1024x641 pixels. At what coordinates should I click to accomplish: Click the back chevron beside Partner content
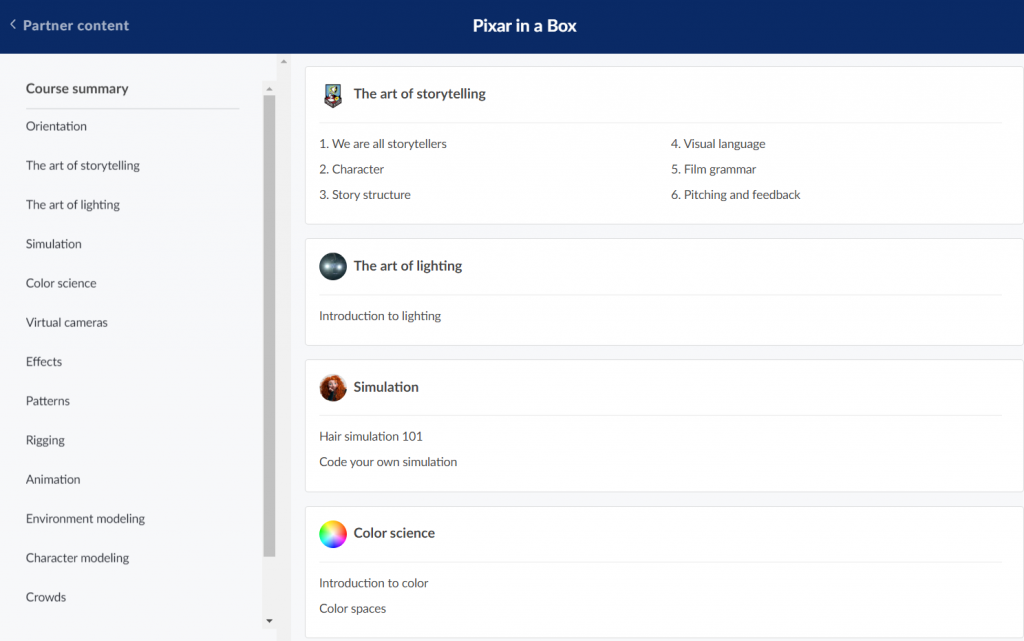click(x=13, y=25)
